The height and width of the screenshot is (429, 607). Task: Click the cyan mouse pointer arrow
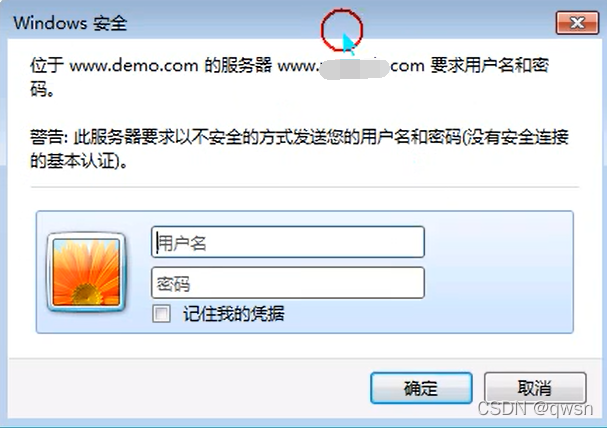pyautogui.click(x=348, y=43)
